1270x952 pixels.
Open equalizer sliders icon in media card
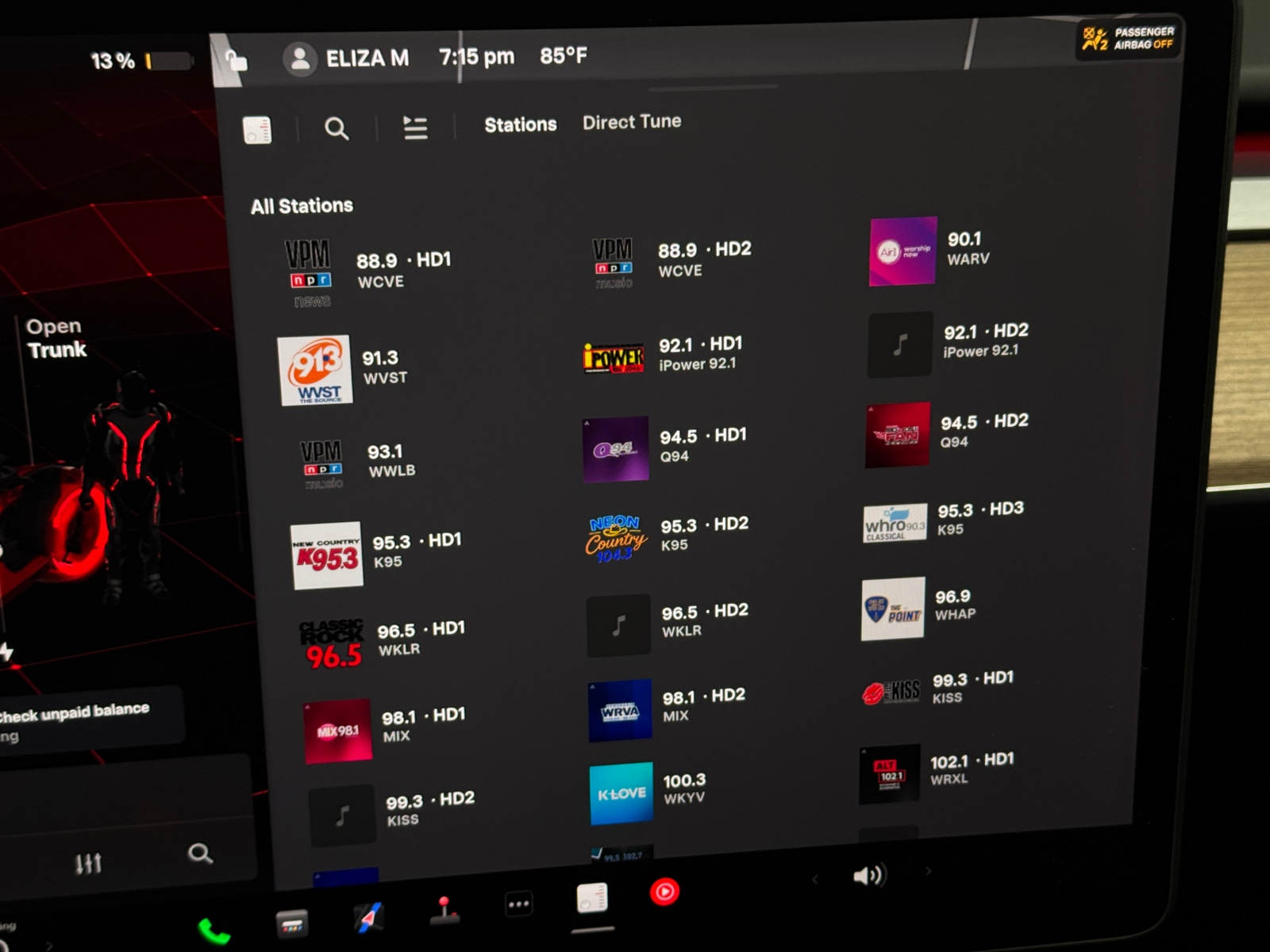[x=88, y=863]
